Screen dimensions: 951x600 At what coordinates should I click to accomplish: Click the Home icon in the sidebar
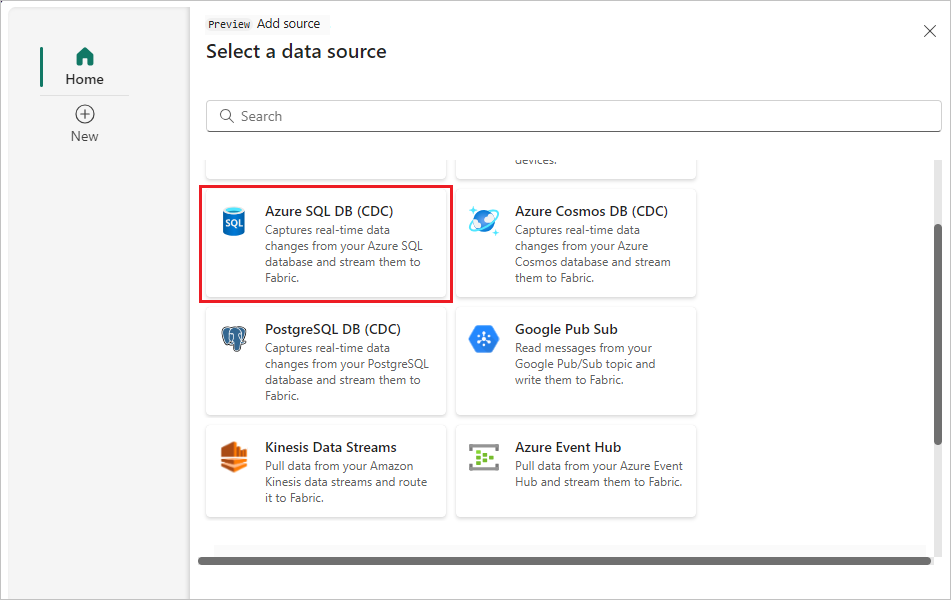(x=84, y=56)
